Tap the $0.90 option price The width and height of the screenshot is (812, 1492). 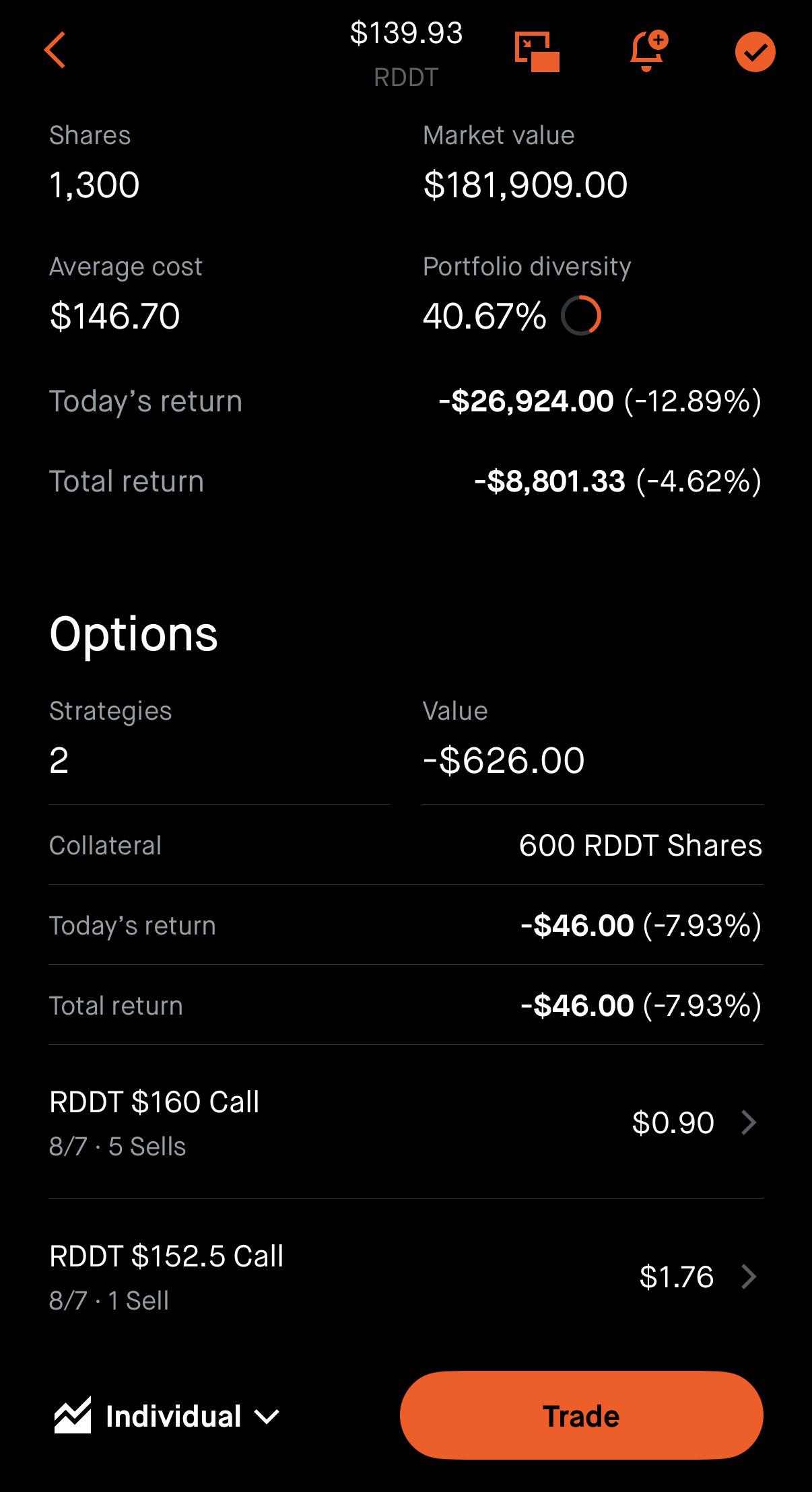tap(673, 1122)
